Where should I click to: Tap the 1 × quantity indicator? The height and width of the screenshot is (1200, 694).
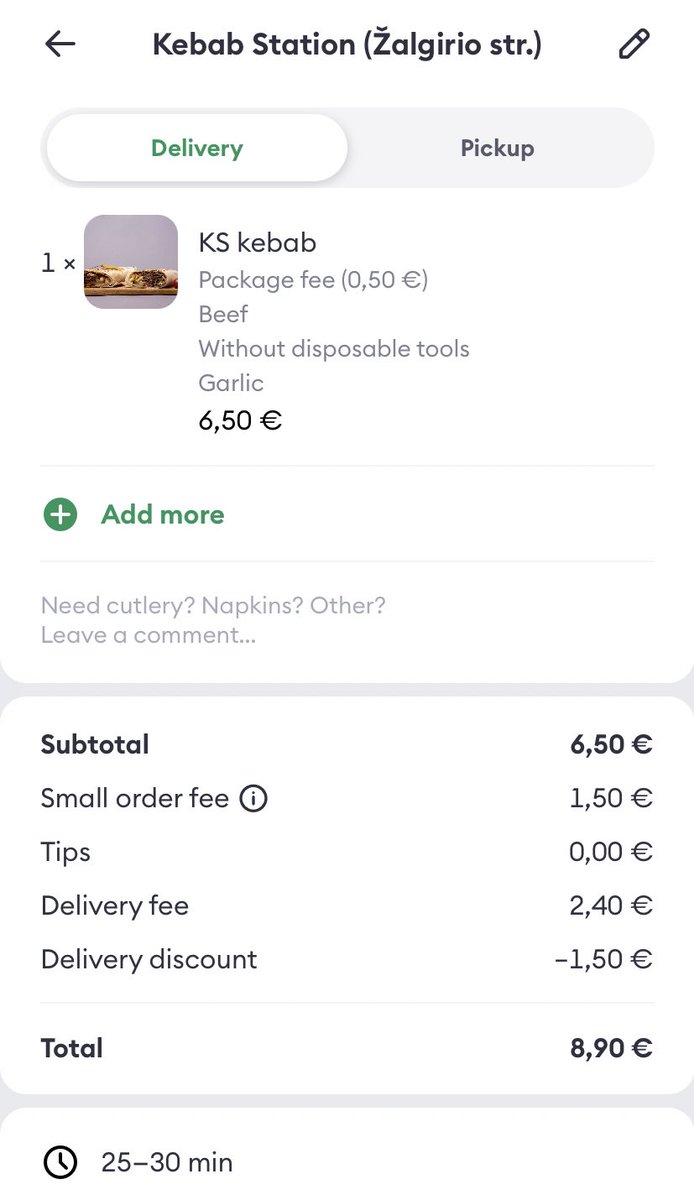58,263
